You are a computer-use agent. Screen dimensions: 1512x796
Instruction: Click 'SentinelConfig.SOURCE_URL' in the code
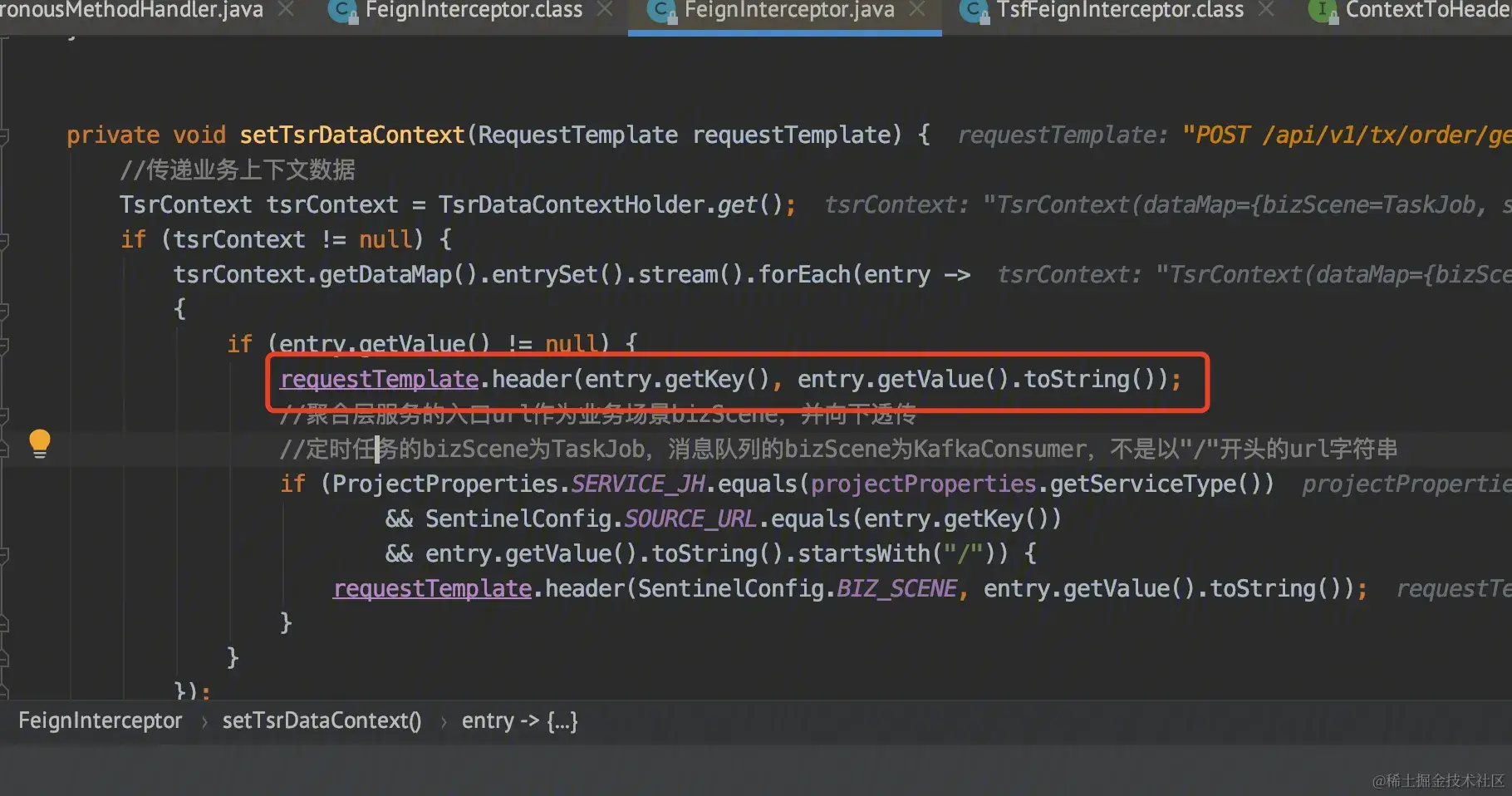[x=591, y=518]
